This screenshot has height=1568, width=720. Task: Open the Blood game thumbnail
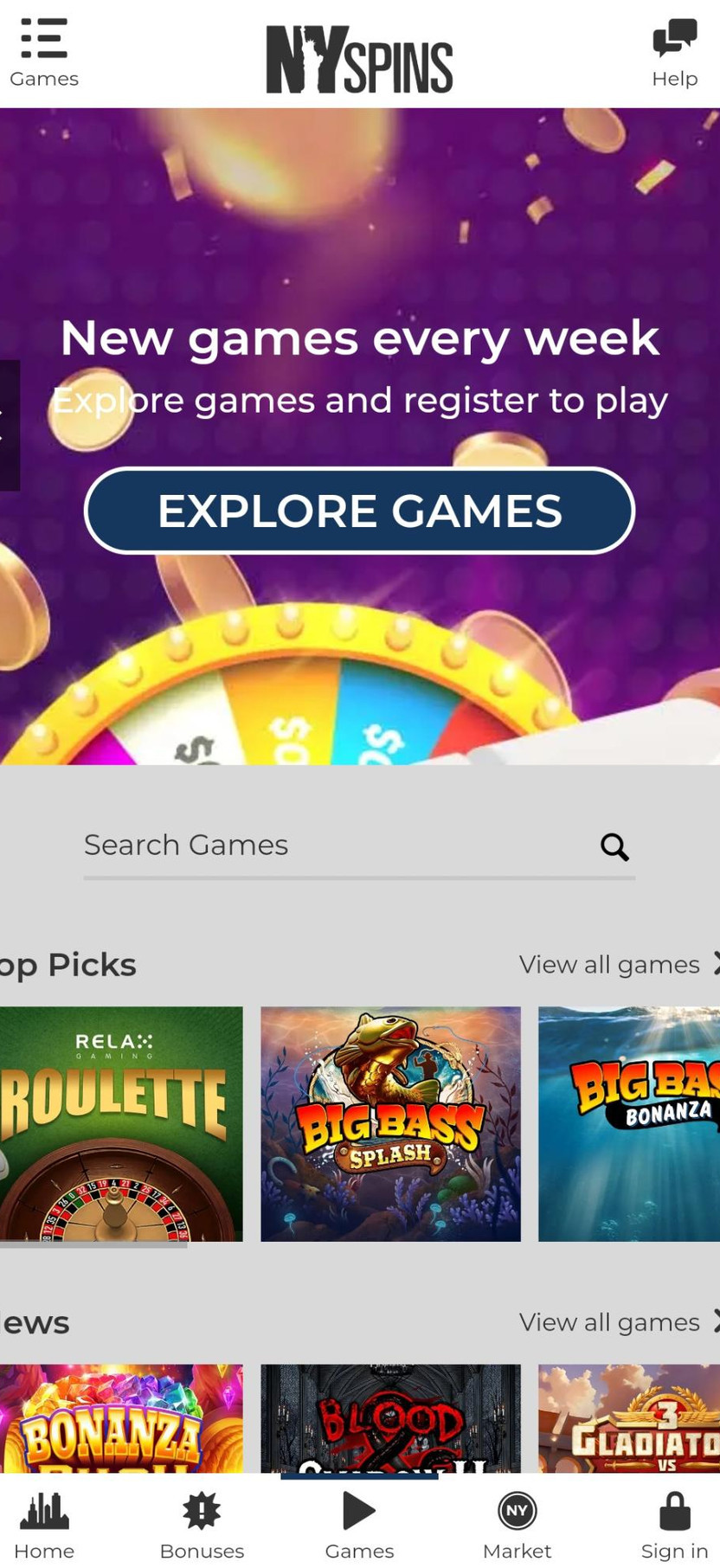pyautogui.click(x=390, y=1418)
